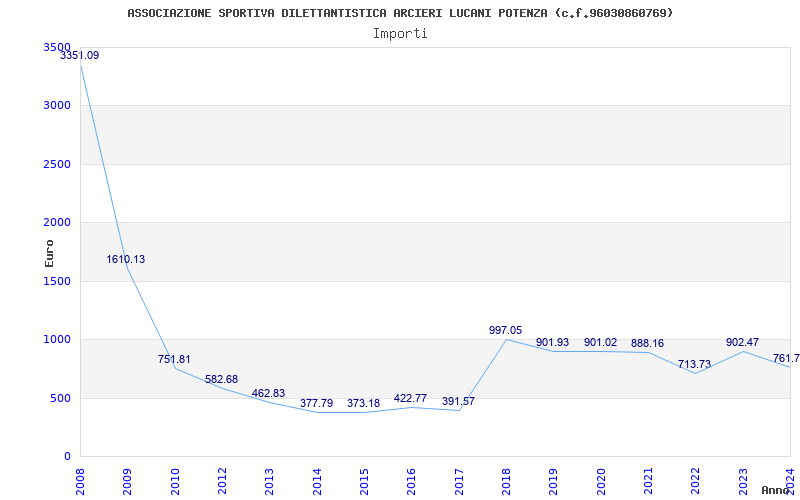
Task: Click the 3351.09 data label
Action: pyautogui.click(x=80, y=56)
